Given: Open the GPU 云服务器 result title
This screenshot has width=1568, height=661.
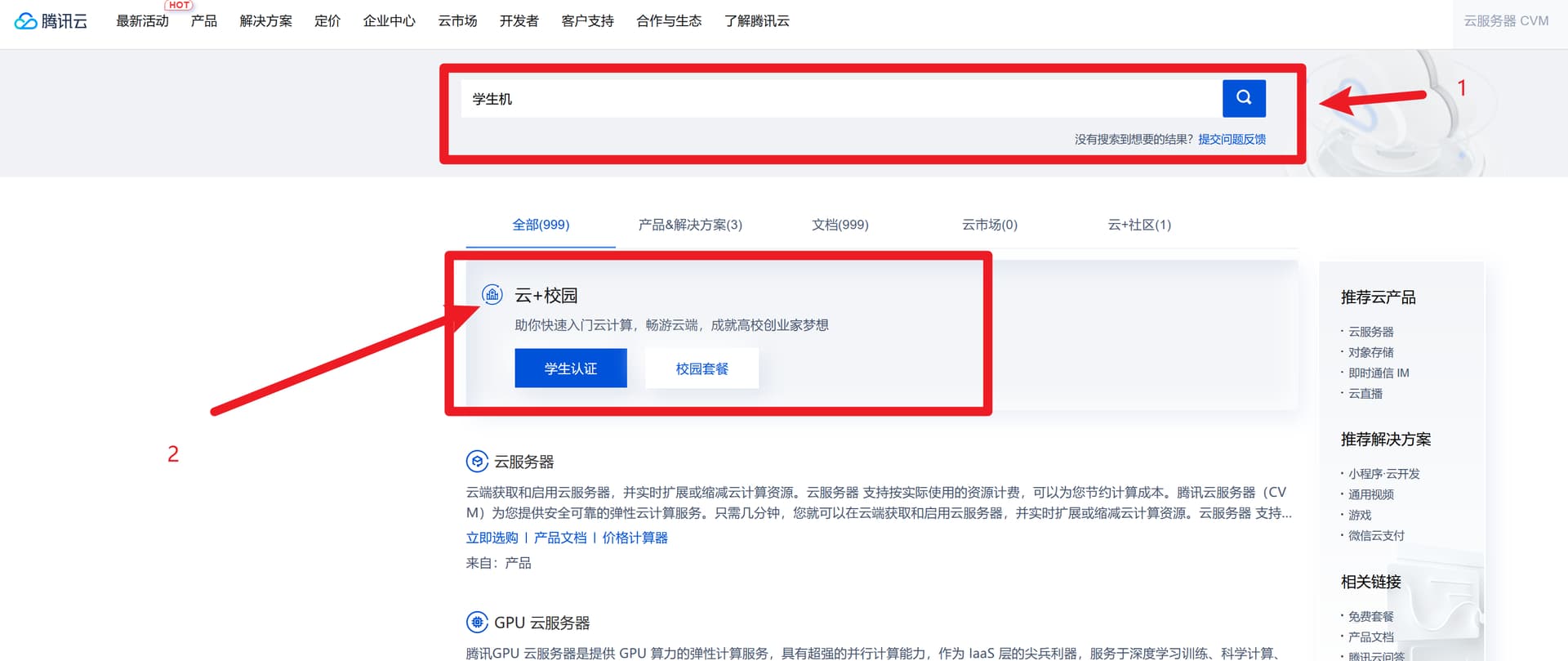Looking at the screenshot, I should pos(542,623).
